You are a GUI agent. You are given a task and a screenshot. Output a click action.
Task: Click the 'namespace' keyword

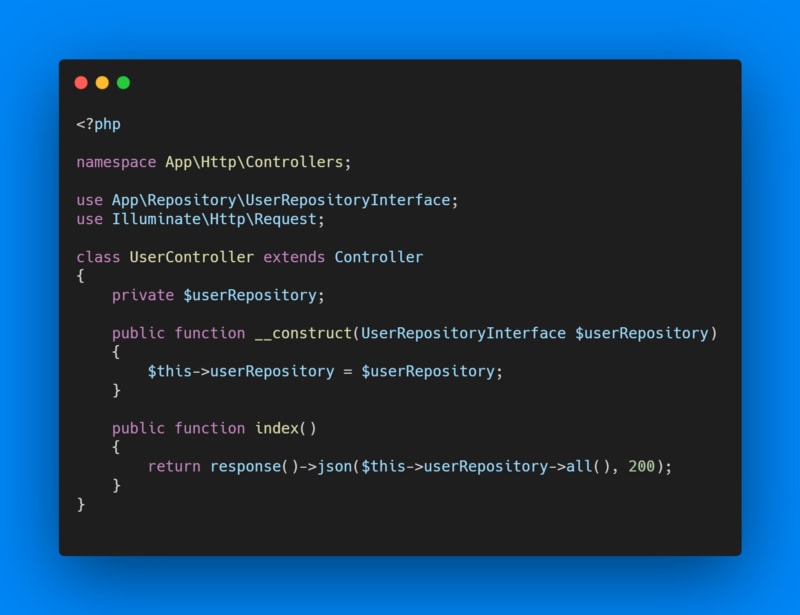(x=116, y=162)
